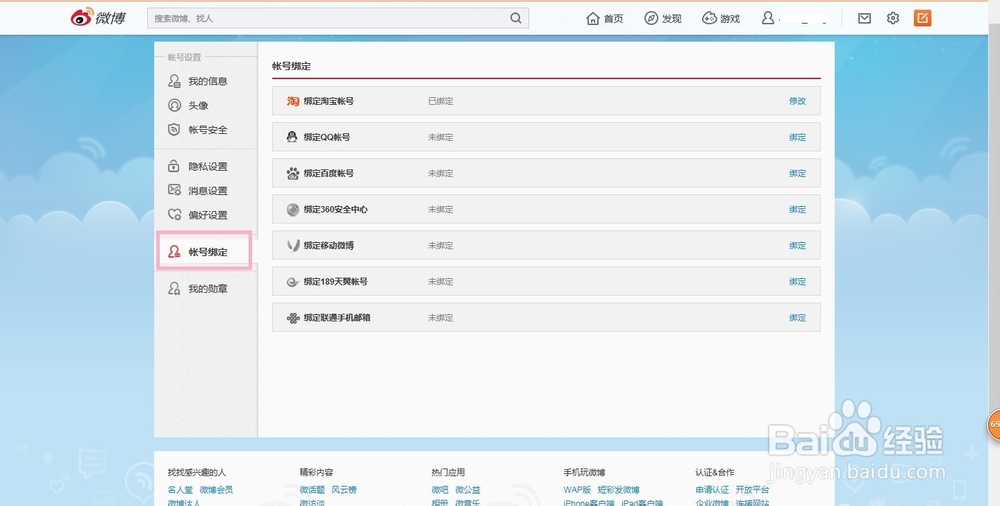Open 微吧 footer link
This screenshot has height=506, width=1000.
point(439,490)
